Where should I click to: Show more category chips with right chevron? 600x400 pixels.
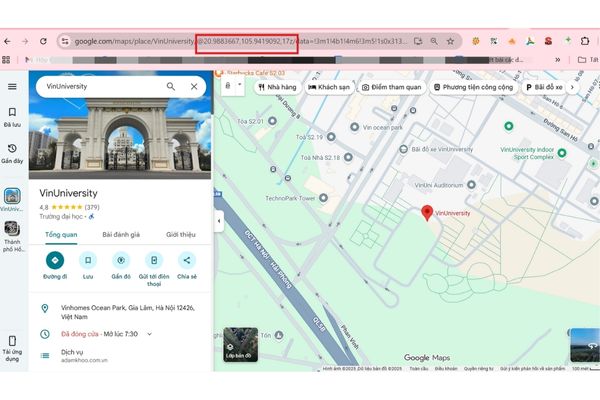(x=572, y=87)
